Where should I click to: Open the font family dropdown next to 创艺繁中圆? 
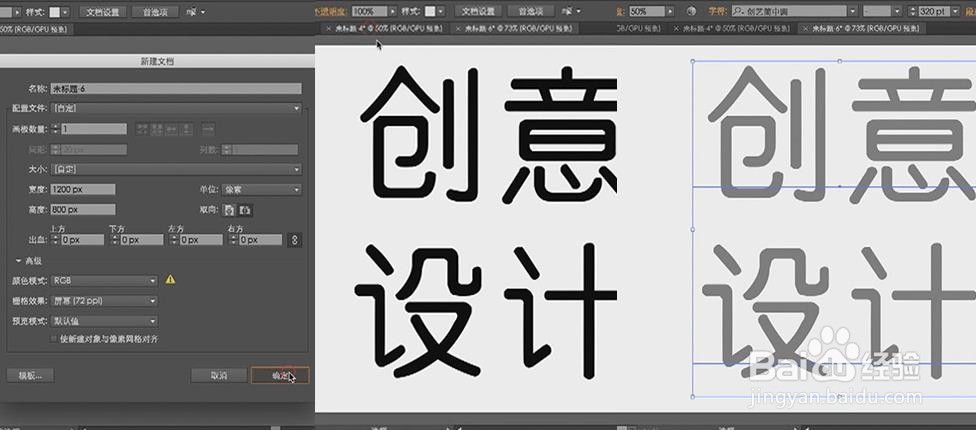point(852,11)
